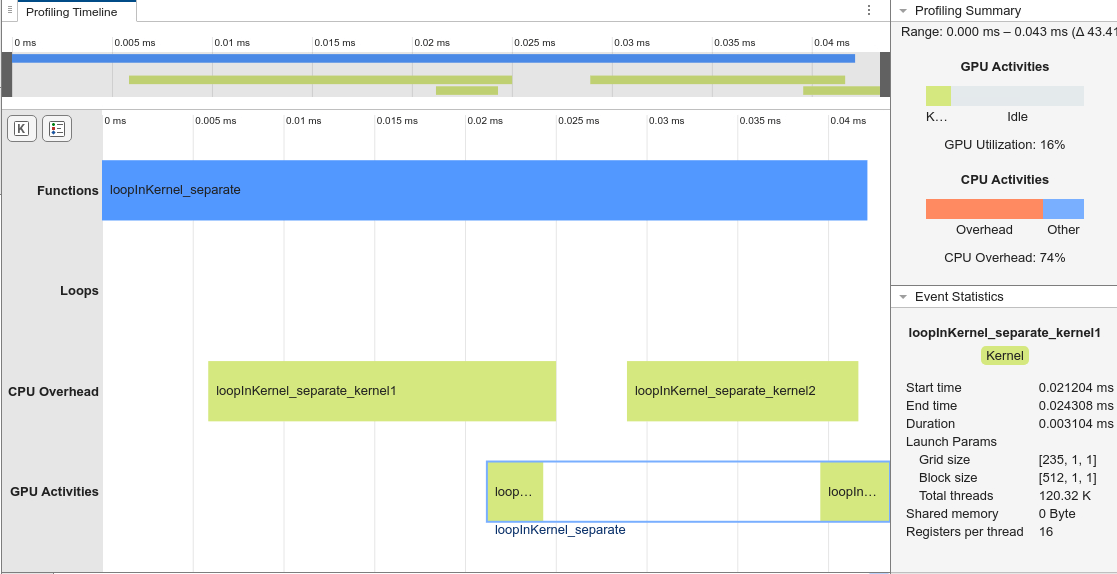
Task: Select loopInKernel_separate_kernel2 in CPU Overhead row
Action: point(741,391)
